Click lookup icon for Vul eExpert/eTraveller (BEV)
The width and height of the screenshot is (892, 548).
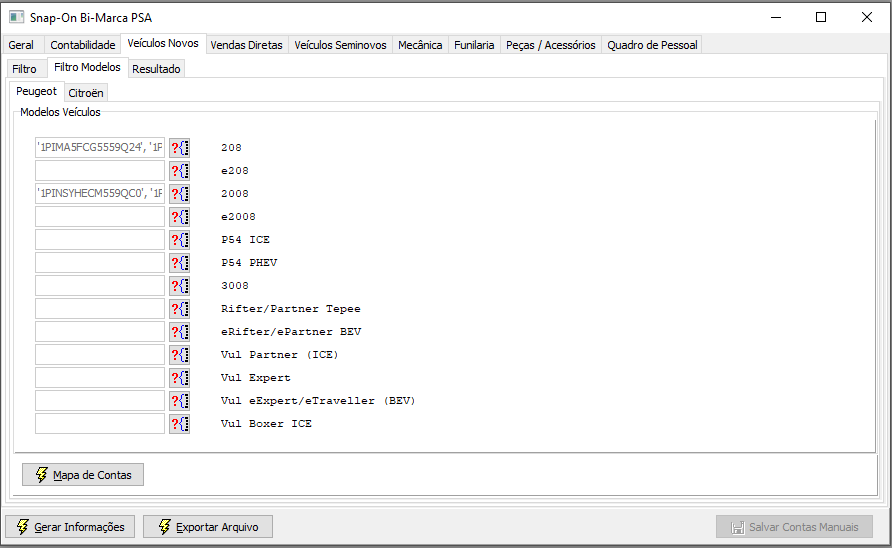coord(179,401)
